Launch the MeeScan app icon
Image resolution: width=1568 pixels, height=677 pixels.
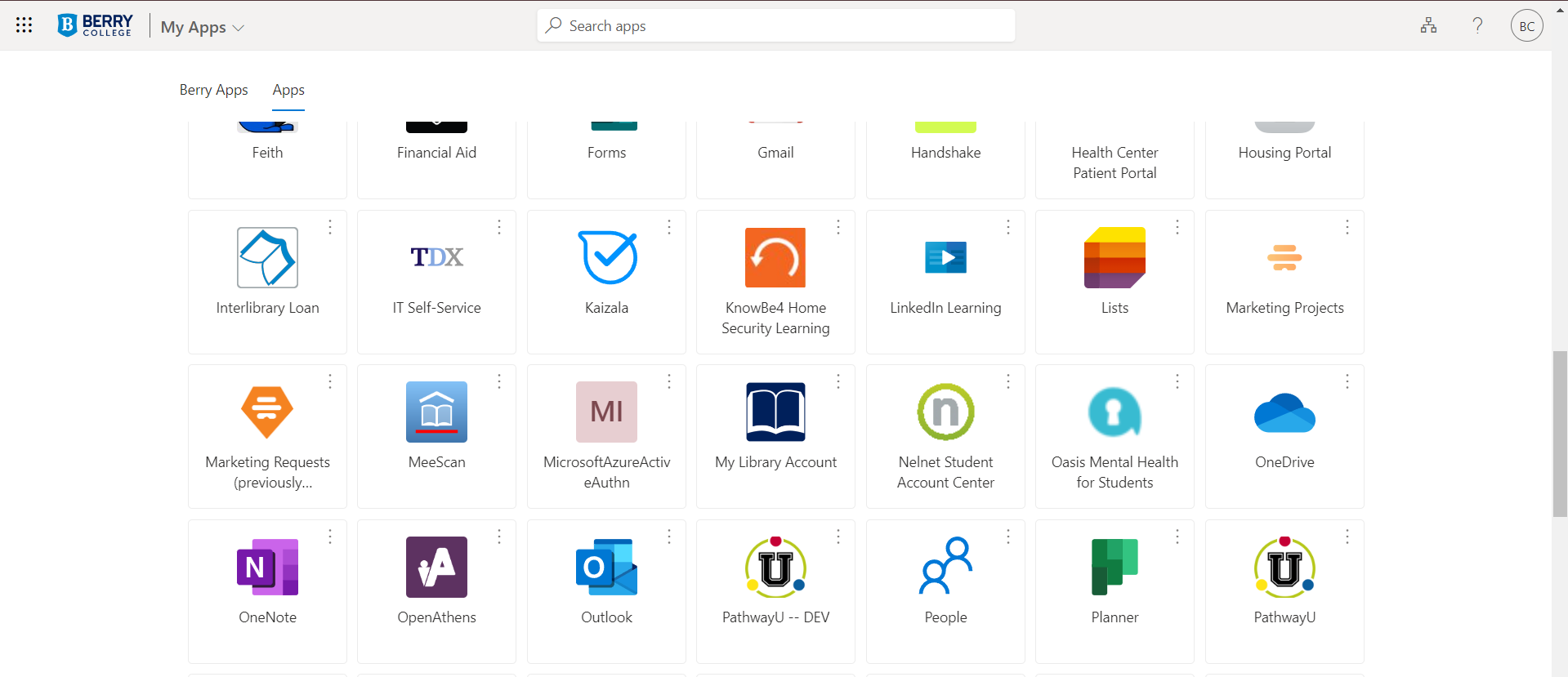coord(437,412)
